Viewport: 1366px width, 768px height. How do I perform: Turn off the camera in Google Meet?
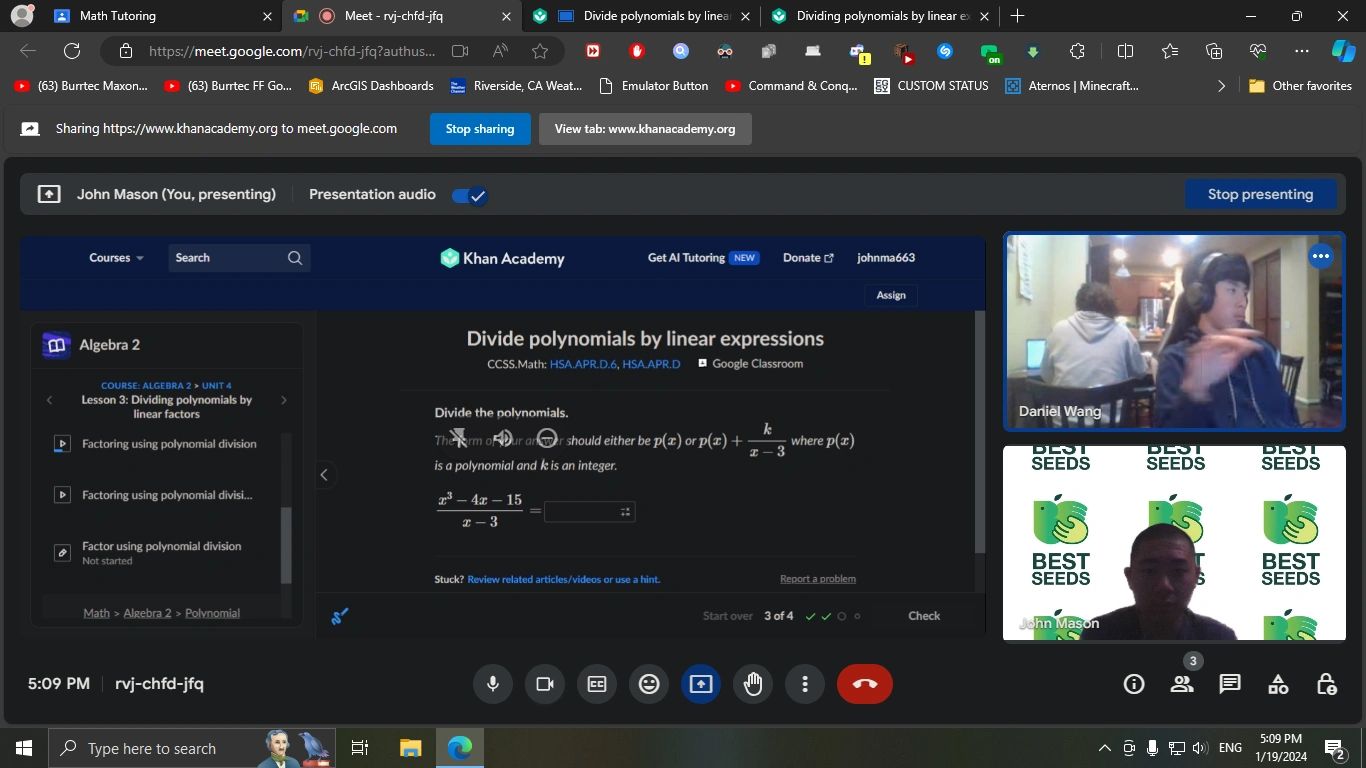(x=544, y=683)
